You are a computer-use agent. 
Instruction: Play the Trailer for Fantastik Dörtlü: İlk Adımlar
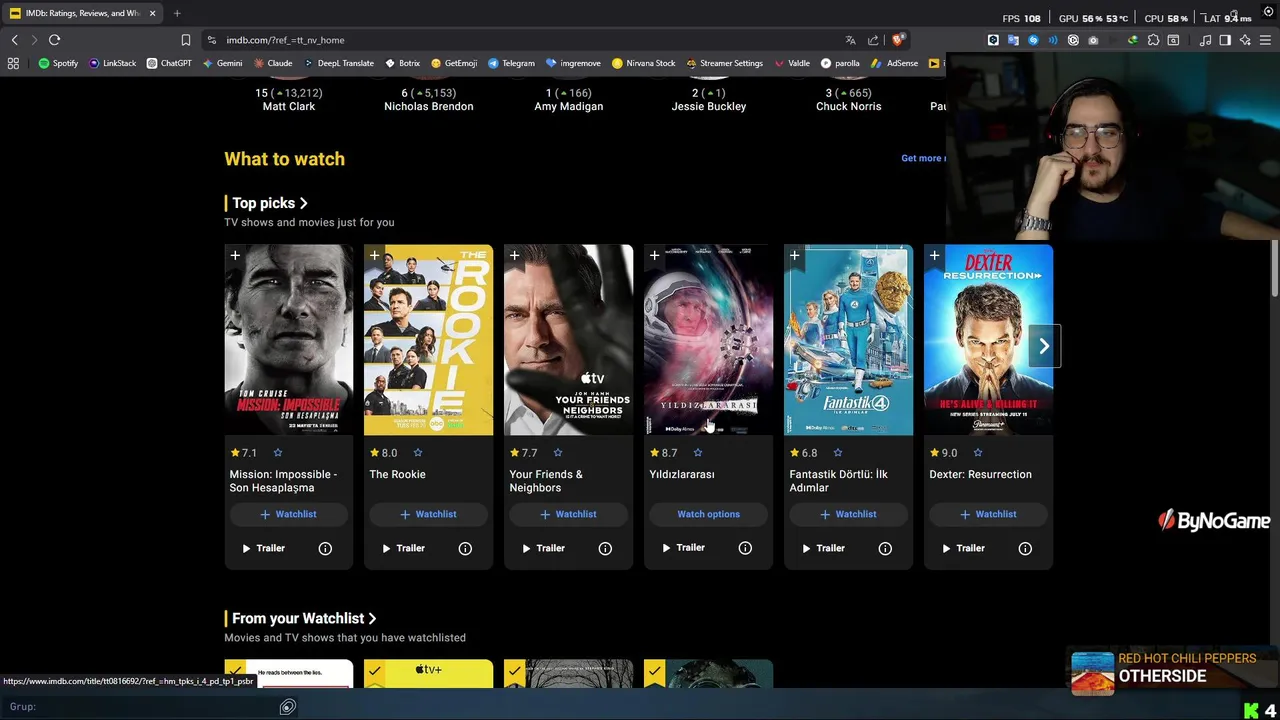[823, 548]
